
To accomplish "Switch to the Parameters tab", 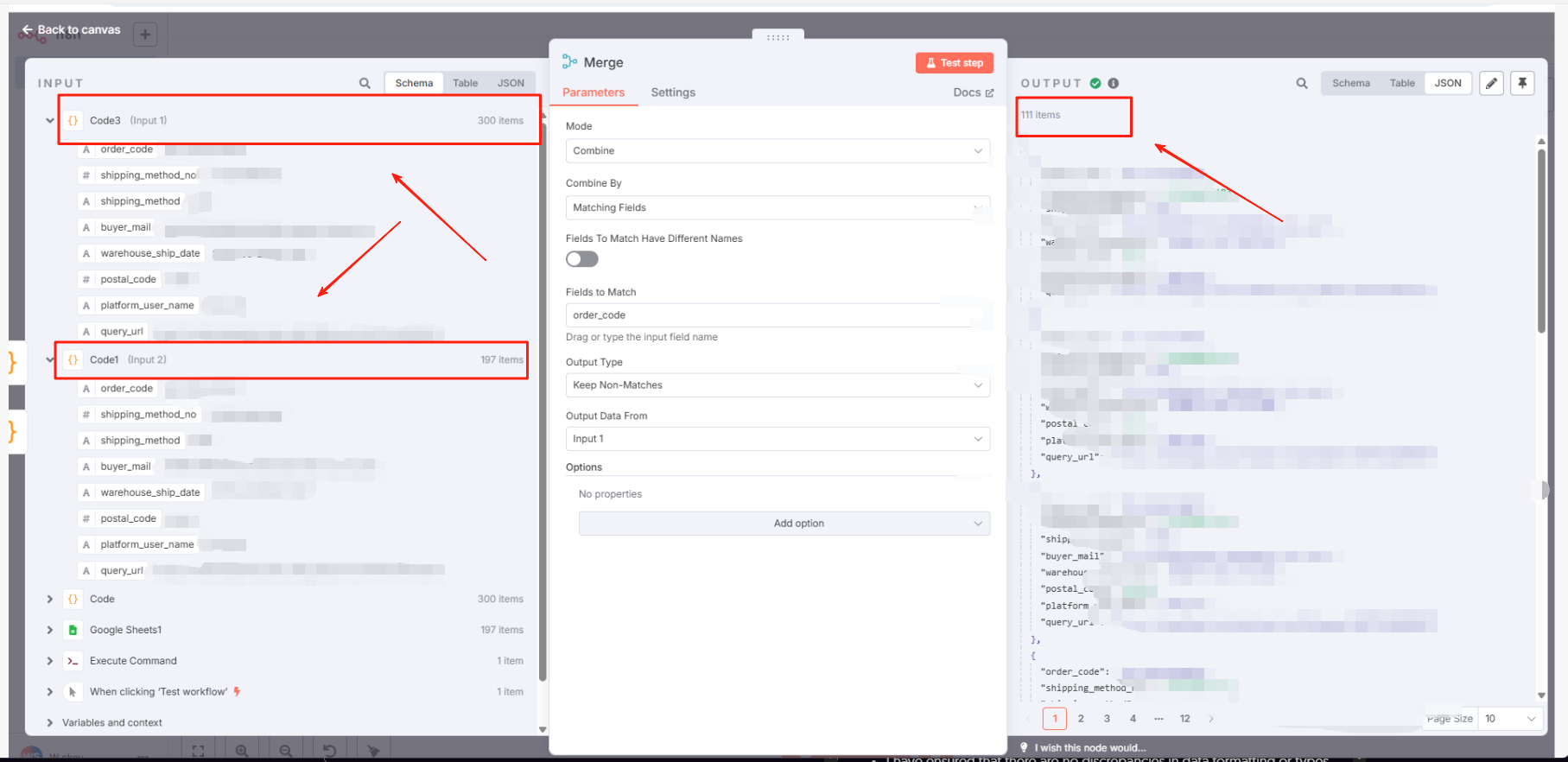I will pyautogui.click(x=594, y=92).
